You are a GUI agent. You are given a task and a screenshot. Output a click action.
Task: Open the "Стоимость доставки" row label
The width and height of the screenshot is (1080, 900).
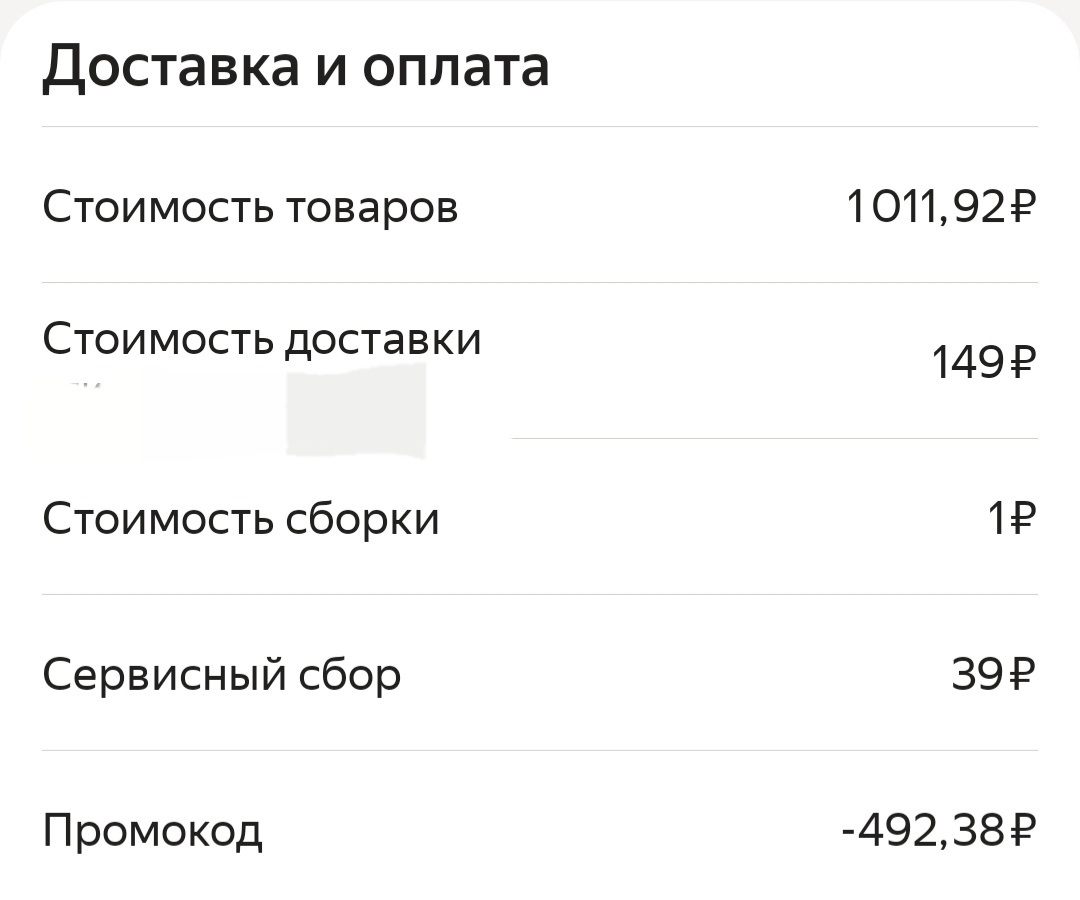pos(262,339)
